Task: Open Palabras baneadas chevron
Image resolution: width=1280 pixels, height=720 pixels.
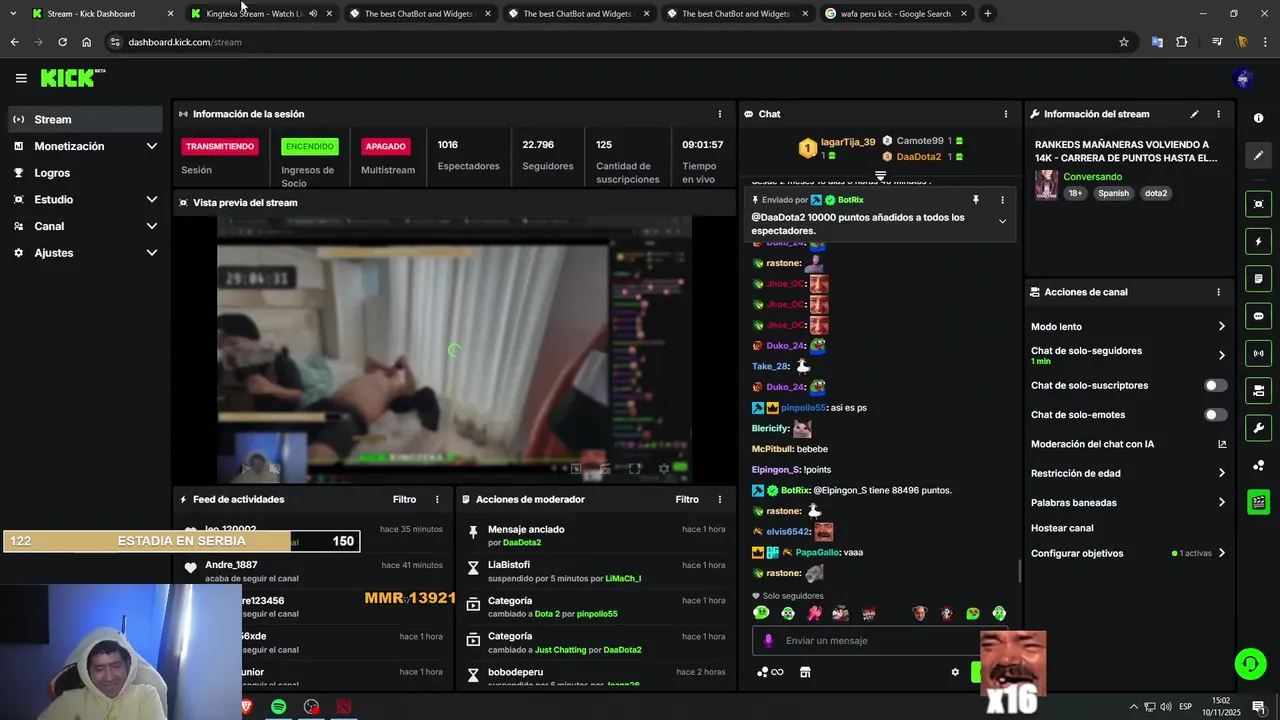Action: (1221, 502)
